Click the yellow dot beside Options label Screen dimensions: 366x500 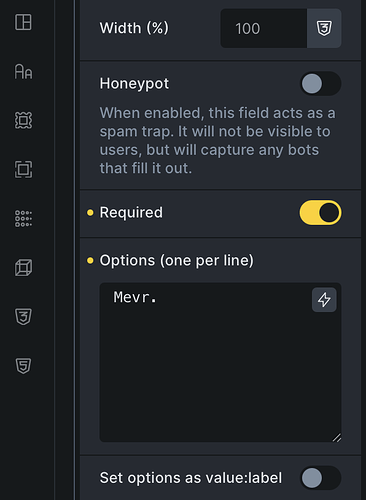tap(90, 260)
